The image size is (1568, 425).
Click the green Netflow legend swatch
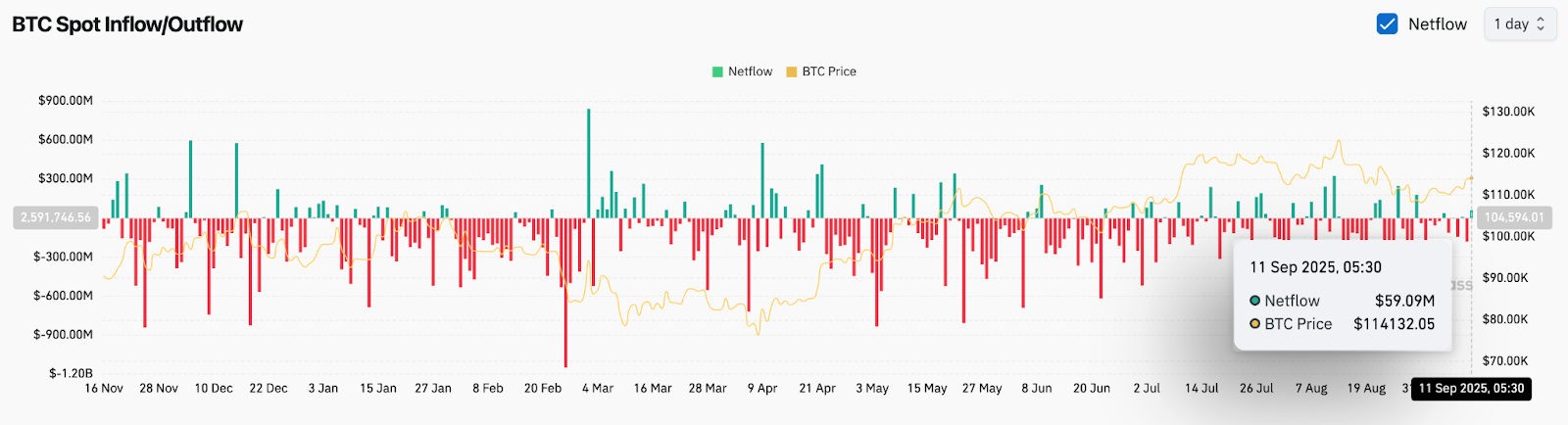point(717,71)
